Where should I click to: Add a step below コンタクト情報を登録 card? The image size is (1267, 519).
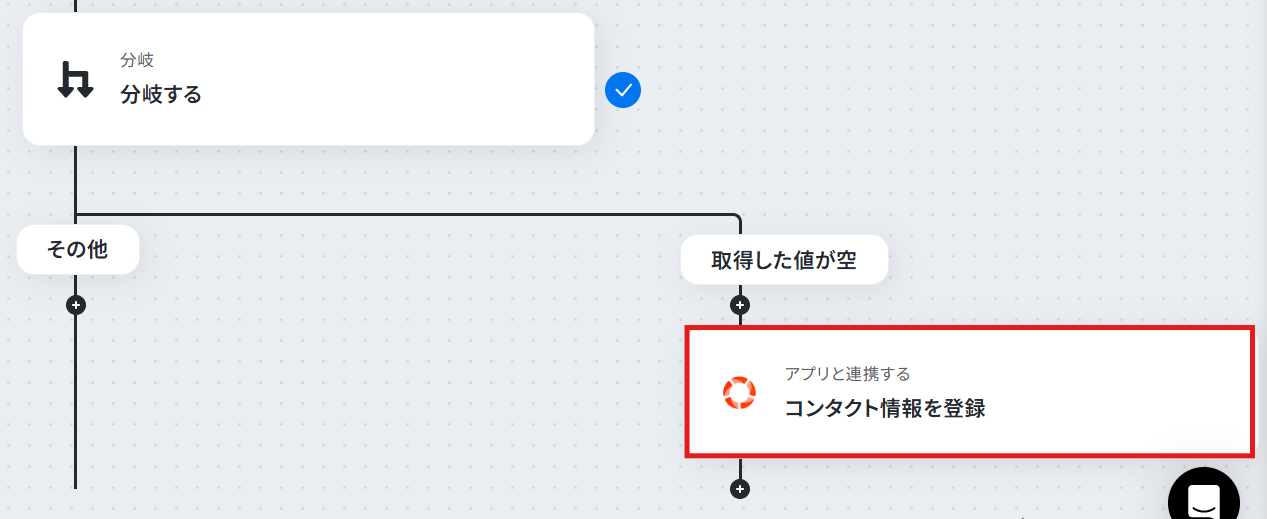(x=739, y=489)
